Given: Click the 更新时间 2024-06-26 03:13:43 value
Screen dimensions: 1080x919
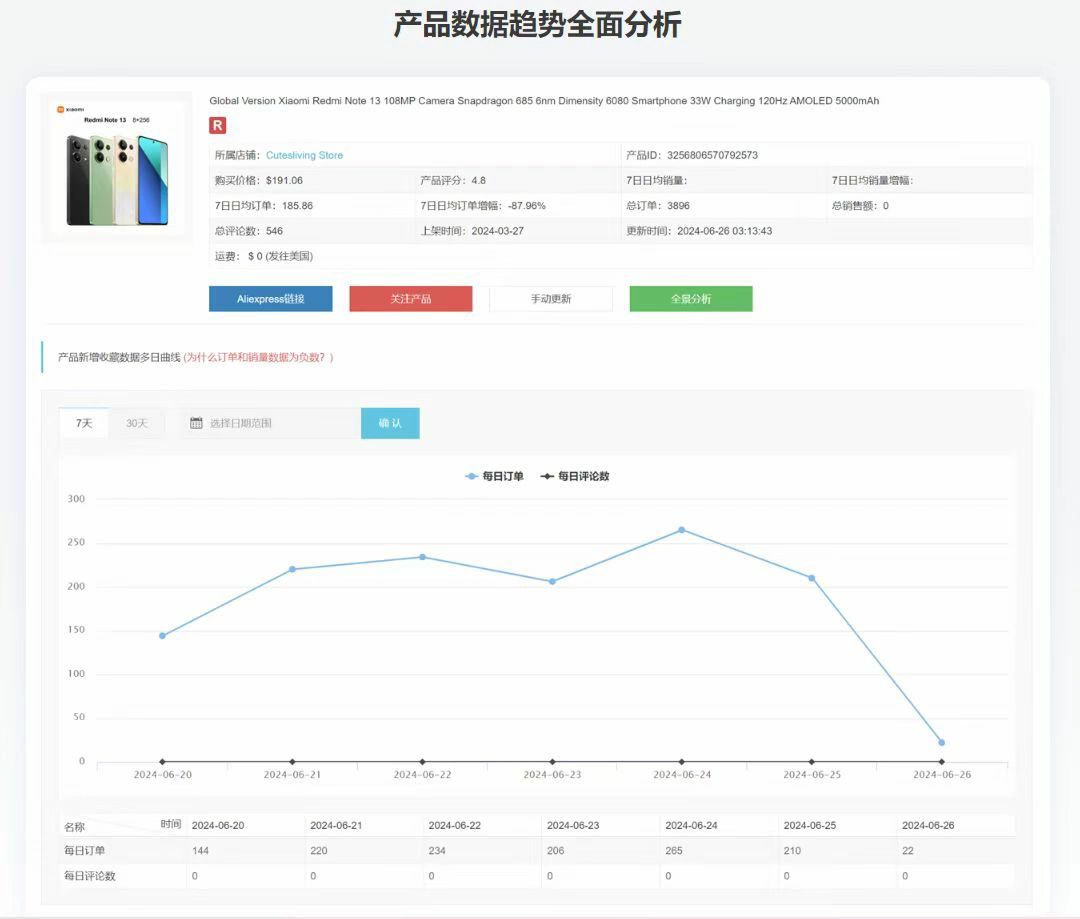Looking at the screenshot, I should tap(725, 231).
